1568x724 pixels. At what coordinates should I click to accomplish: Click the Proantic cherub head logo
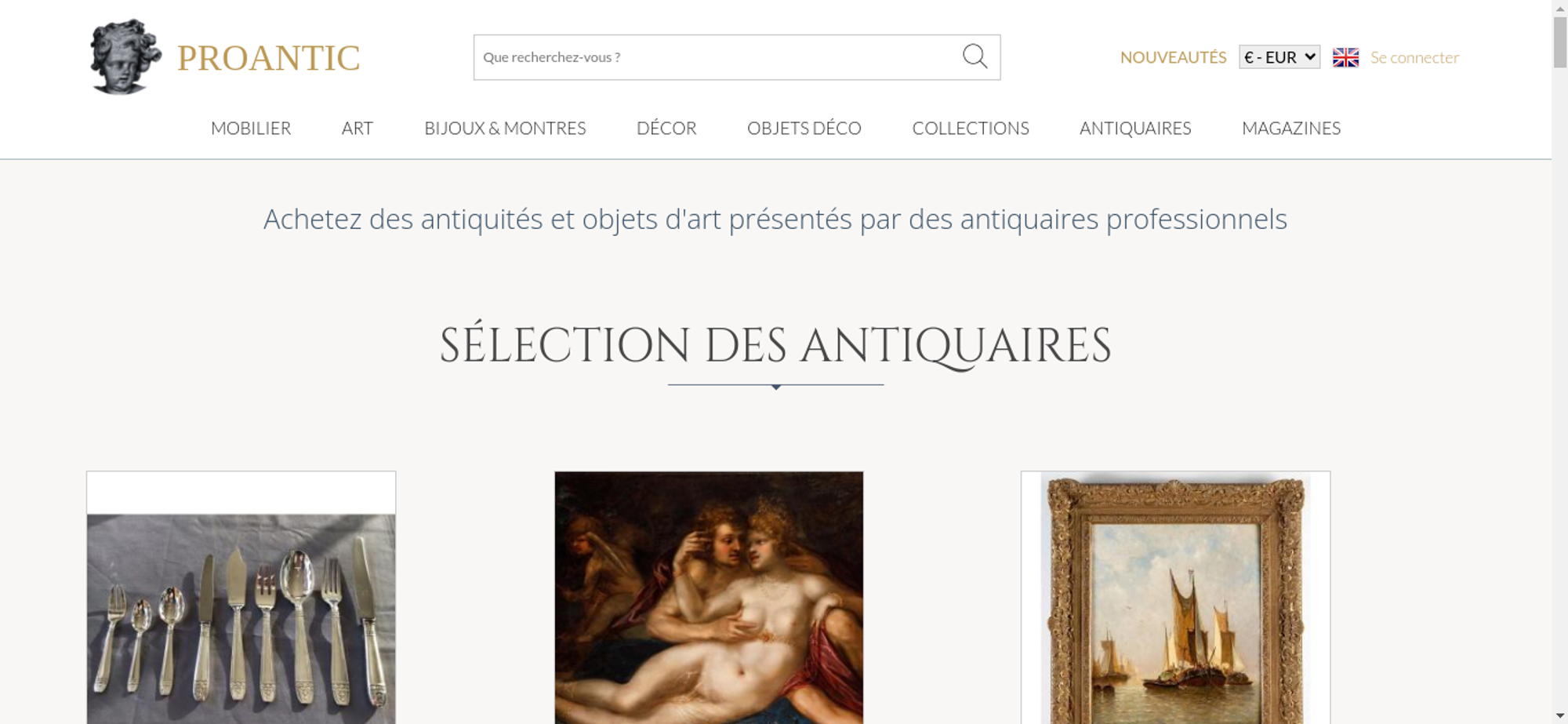(125, 57)
